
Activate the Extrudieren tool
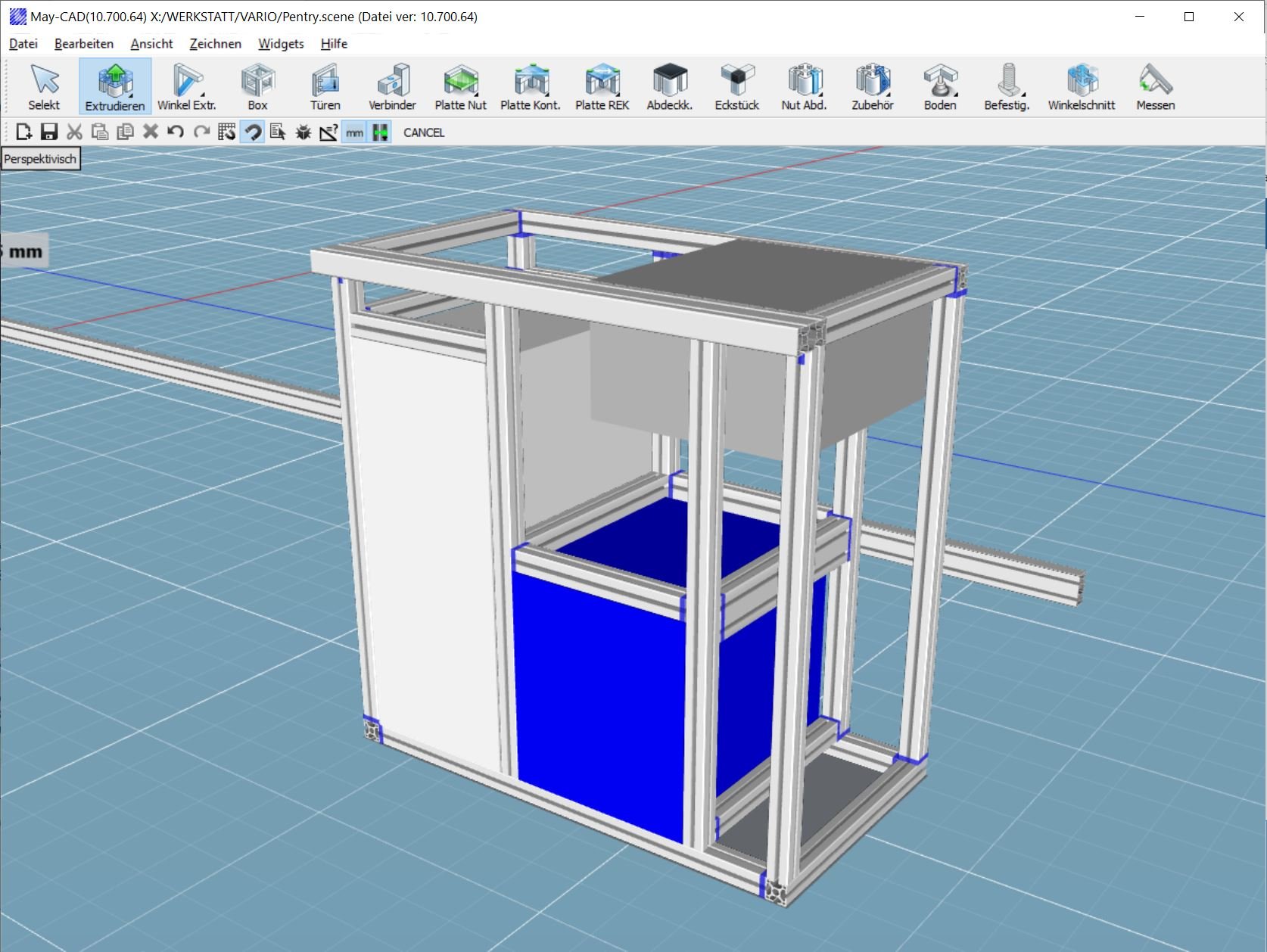point(115,87)
